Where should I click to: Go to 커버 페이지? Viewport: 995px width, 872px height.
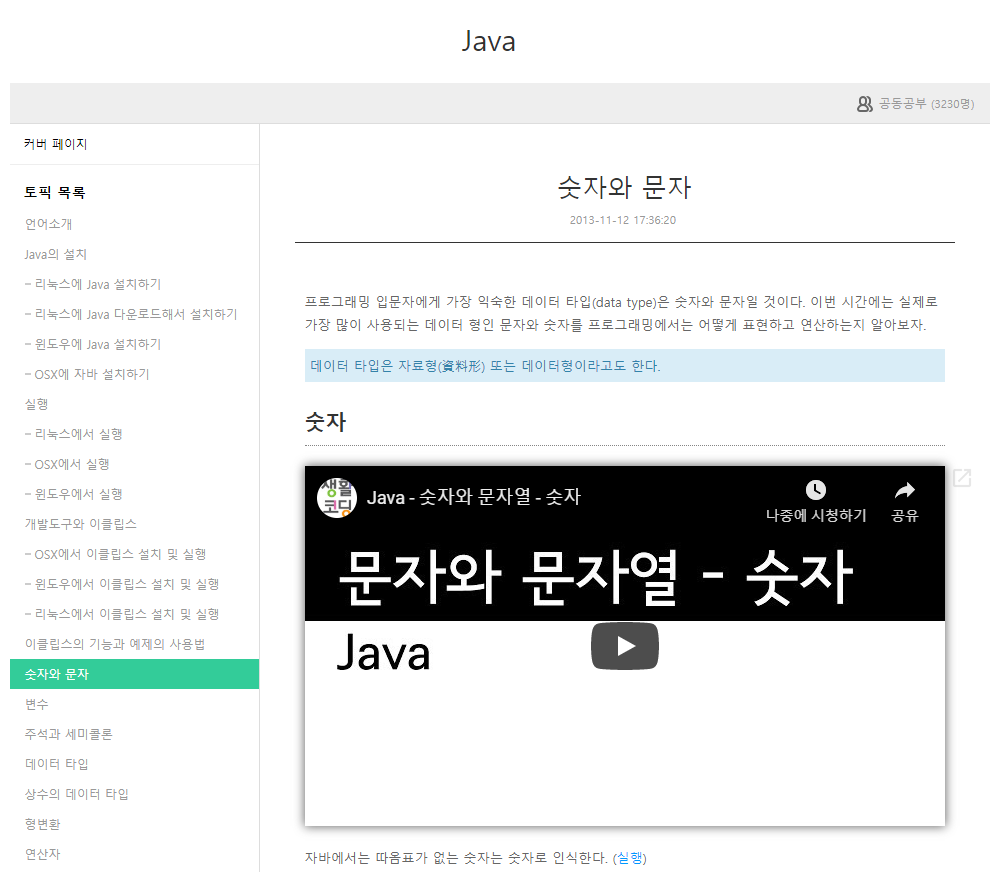click(56, 144)
